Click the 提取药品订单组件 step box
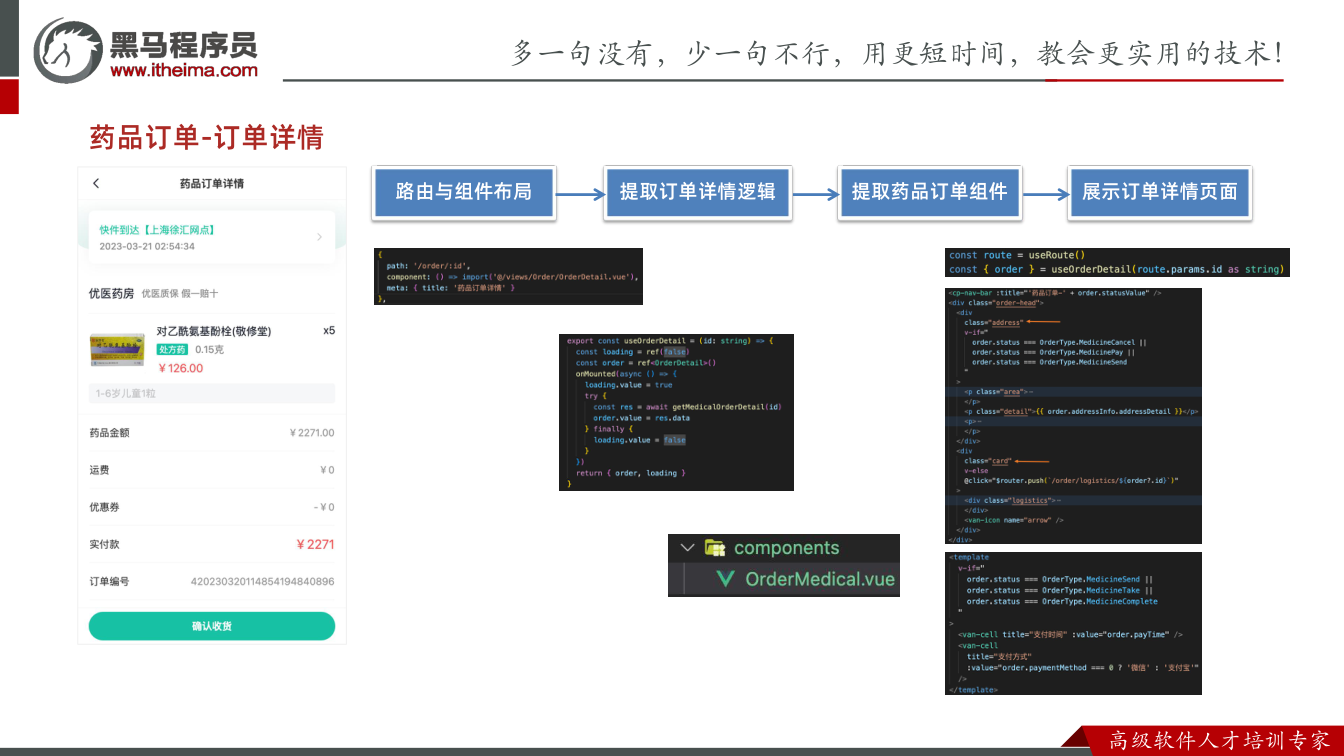 [x=930, y=192]
